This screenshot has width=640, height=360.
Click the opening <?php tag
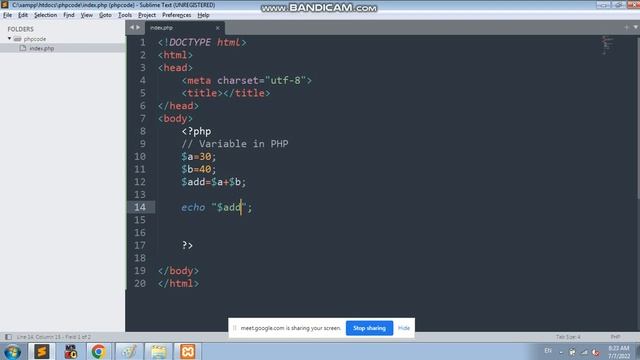point(196,131)
